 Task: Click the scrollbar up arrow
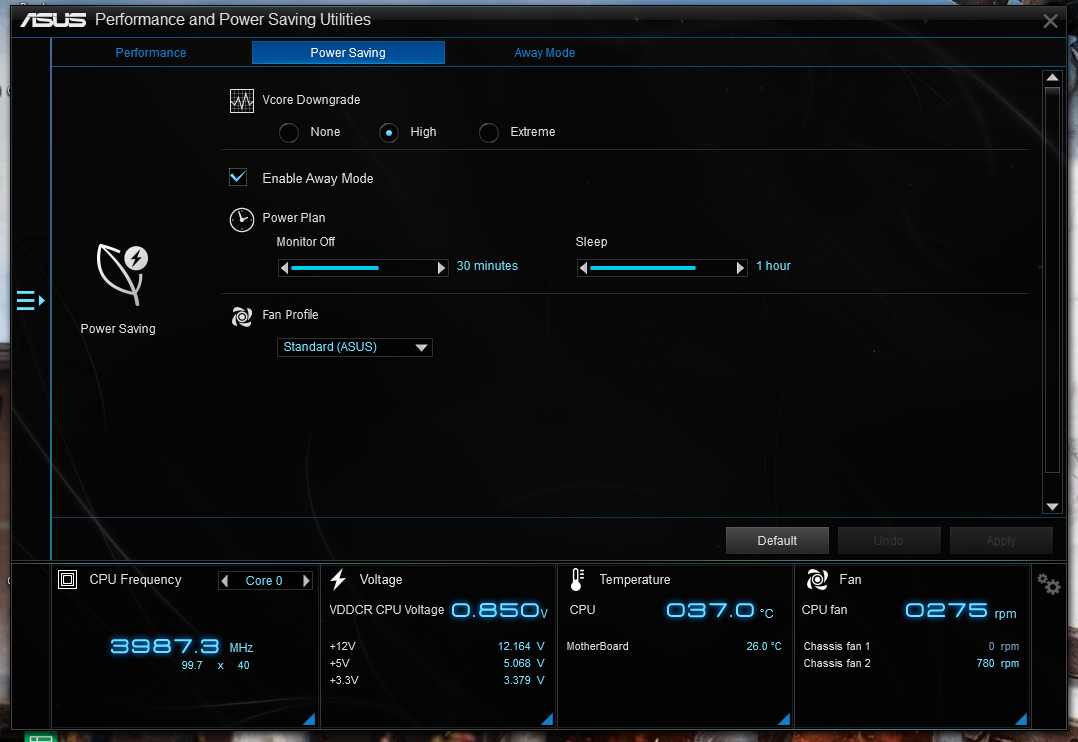click(x=1052, y=77)
